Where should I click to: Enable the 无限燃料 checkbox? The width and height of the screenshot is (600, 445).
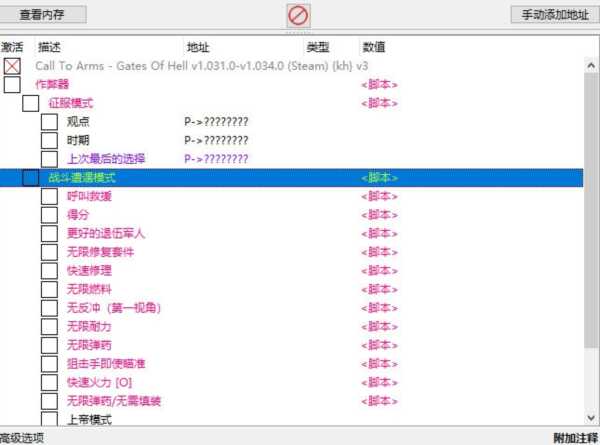click(x=49, y=289)
